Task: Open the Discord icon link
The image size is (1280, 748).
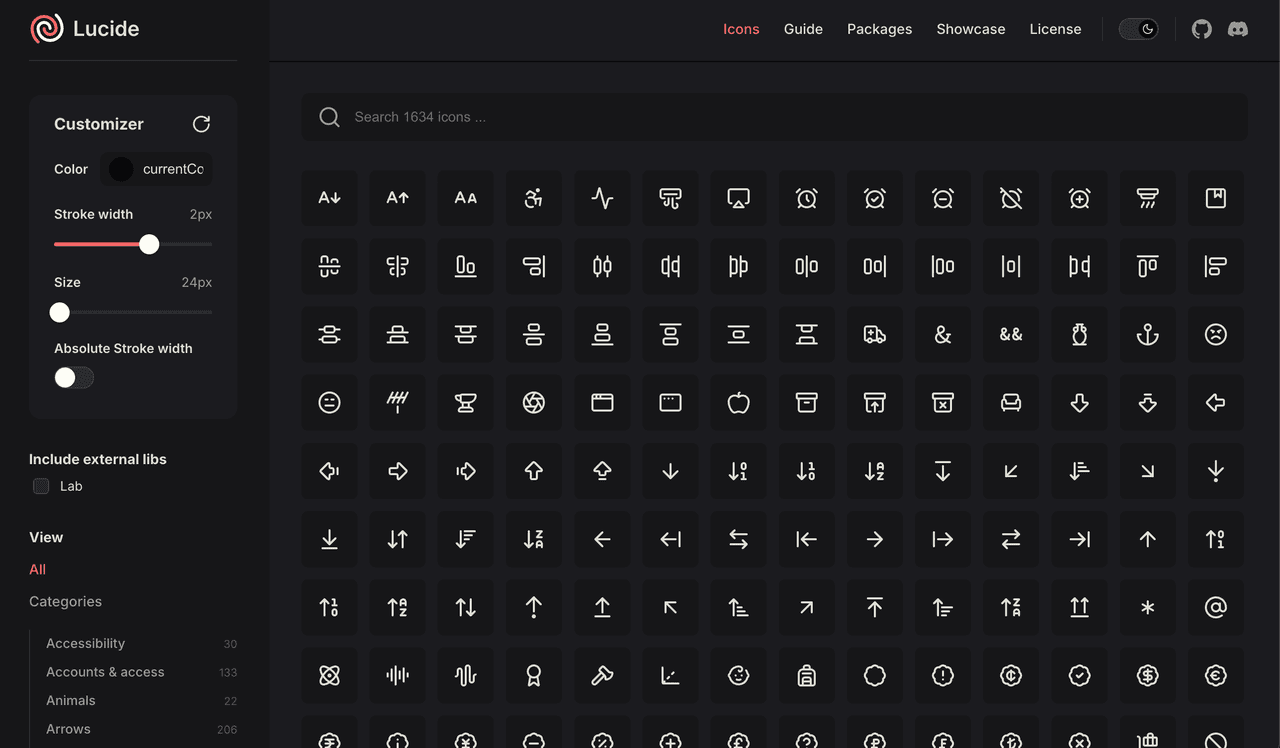Action: coord(1238,29)
